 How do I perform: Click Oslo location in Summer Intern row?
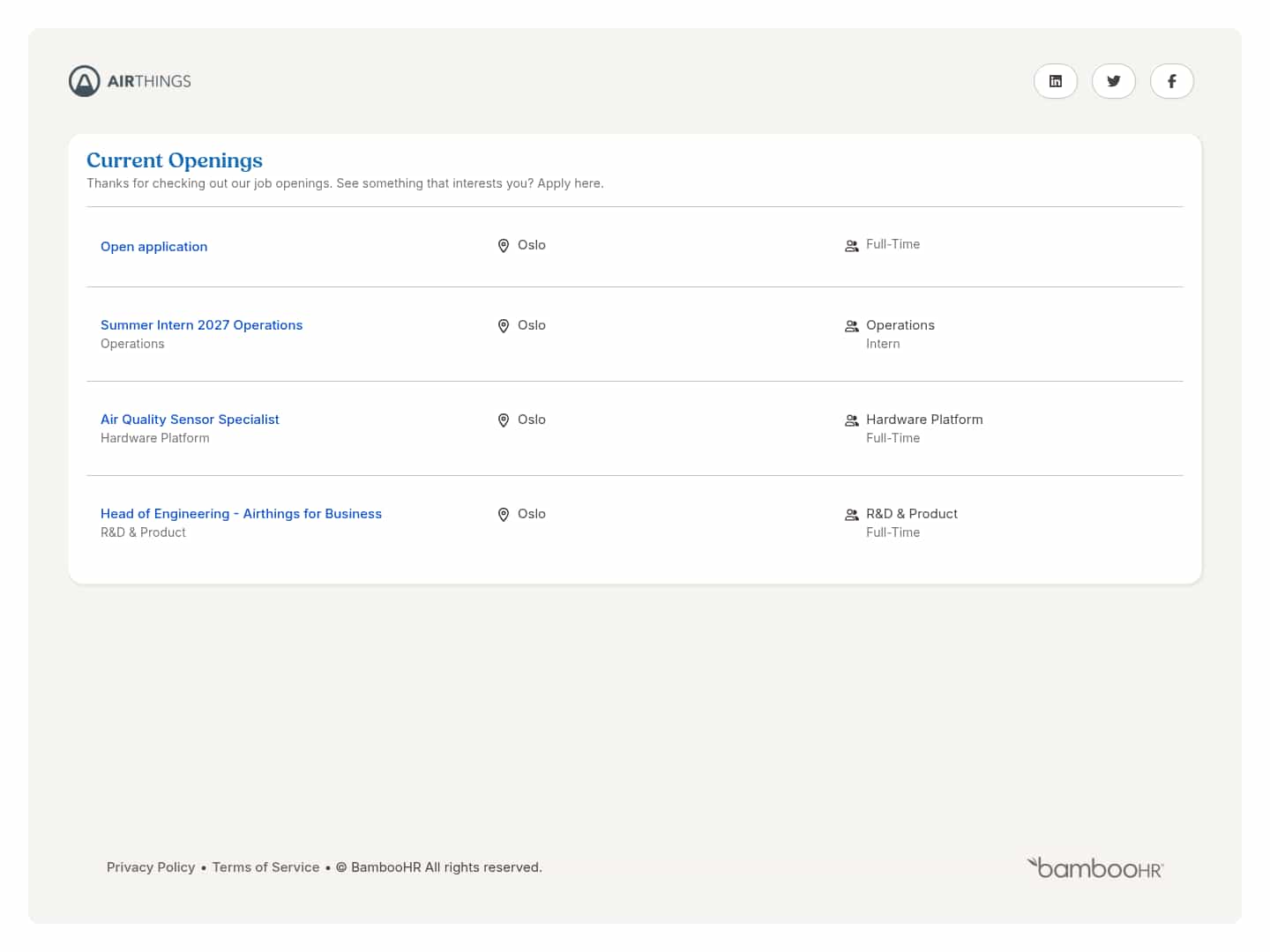point(532,325)
